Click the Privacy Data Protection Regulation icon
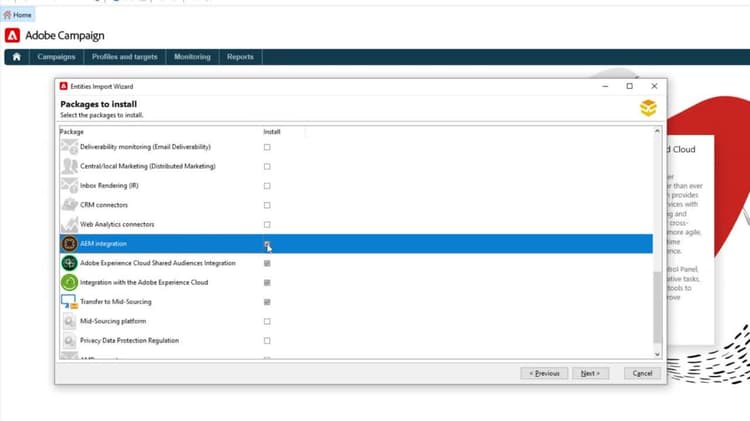 click(x=69, y=341)
